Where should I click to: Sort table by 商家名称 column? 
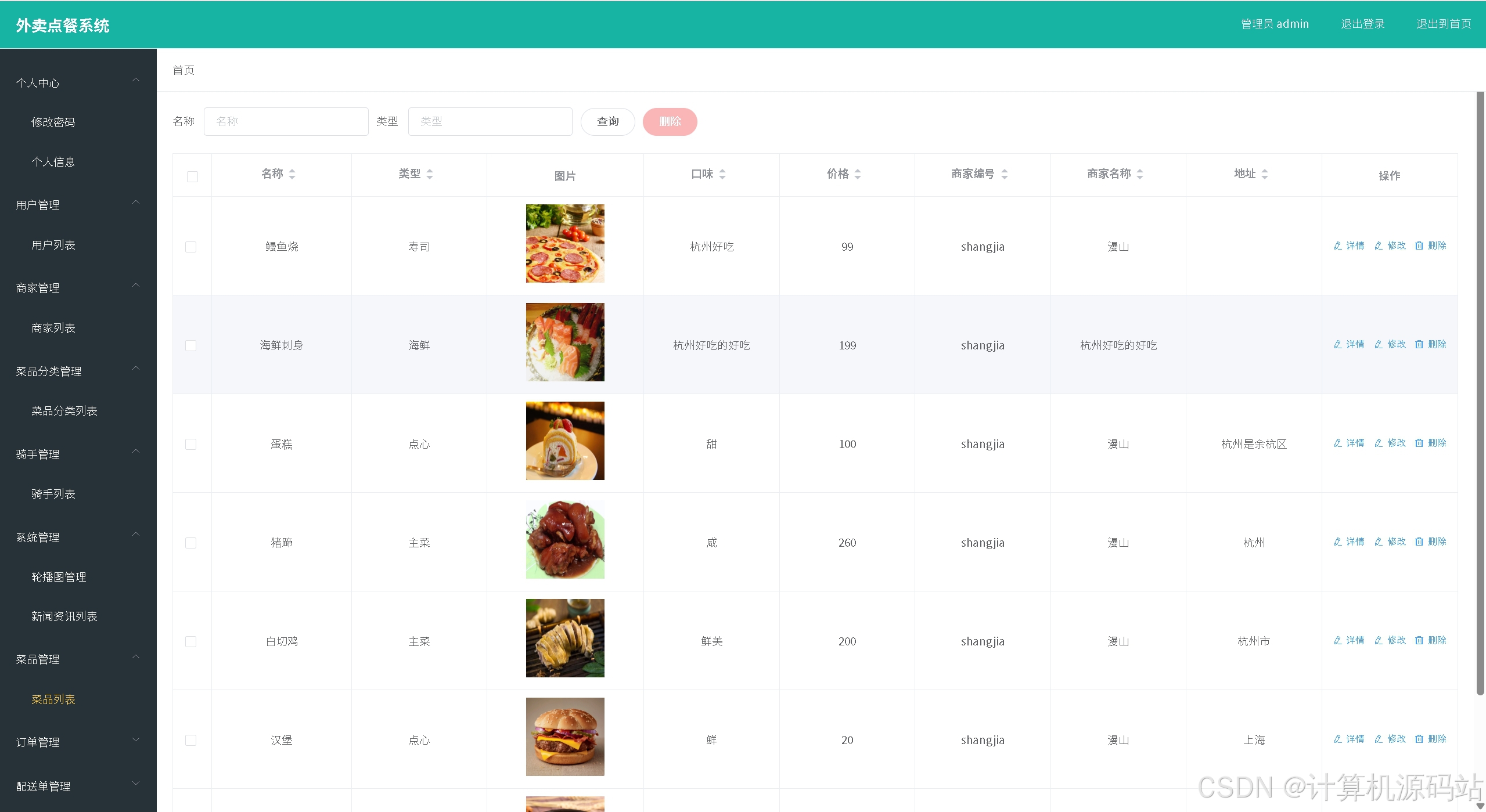pos(1140,174)
